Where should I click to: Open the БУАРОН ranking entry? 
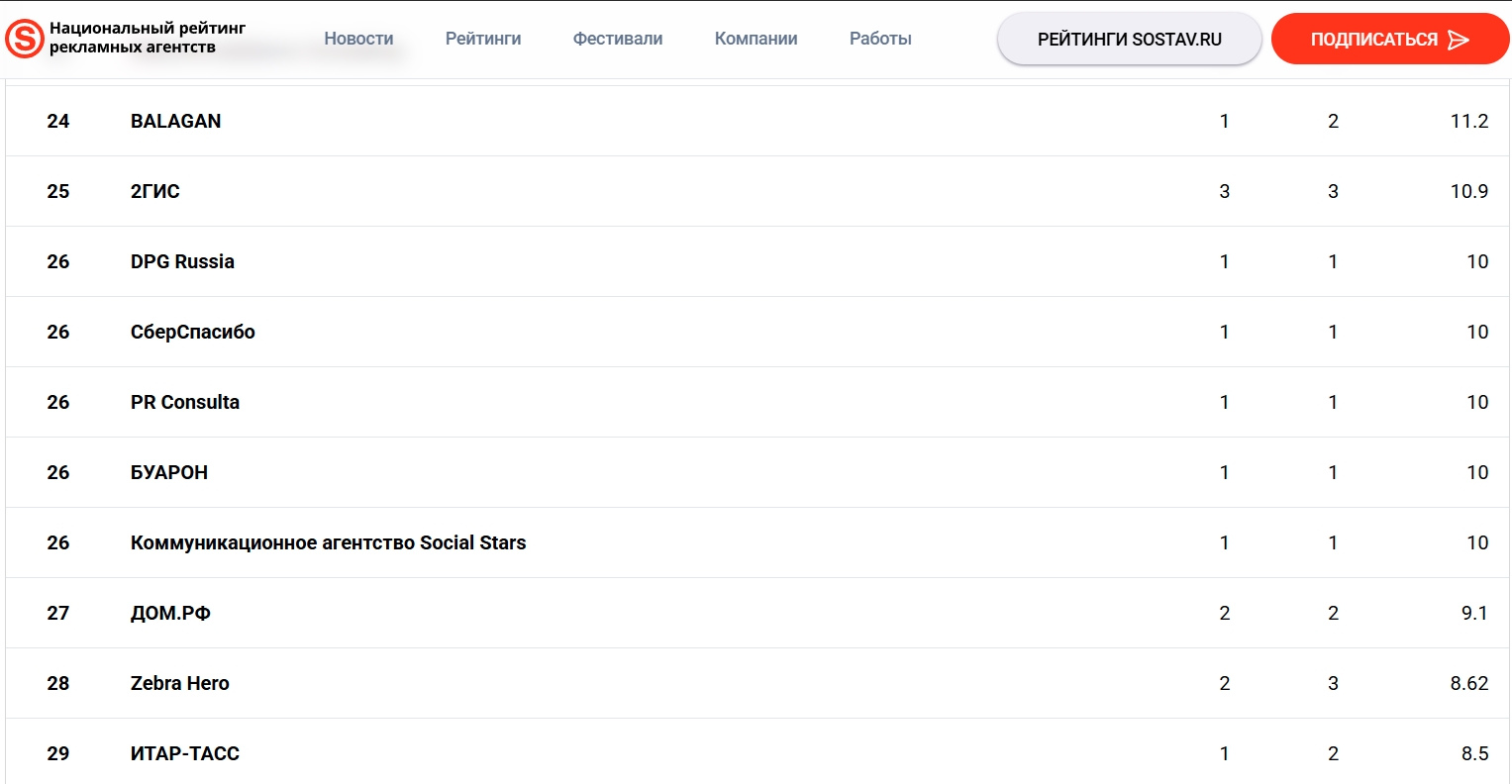pos(169,472)
